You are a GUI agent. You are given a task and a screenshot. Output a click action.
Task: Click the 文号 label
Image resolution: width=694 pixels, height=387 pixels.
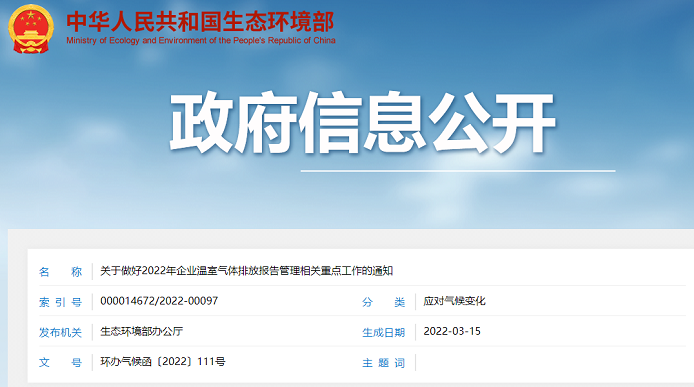click(60, 363)
